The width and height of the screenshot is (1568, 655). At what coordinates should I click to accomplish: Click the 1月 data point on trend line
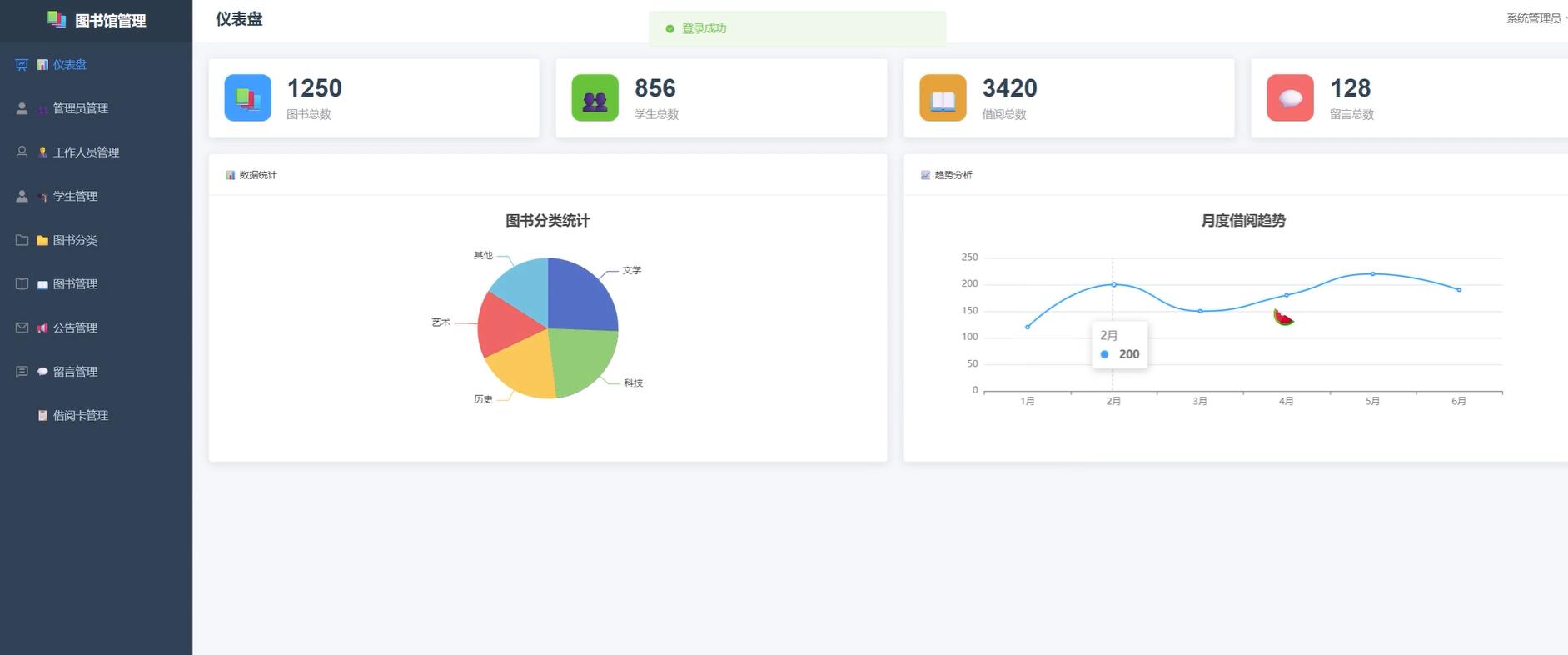(x=1028, y=327)
